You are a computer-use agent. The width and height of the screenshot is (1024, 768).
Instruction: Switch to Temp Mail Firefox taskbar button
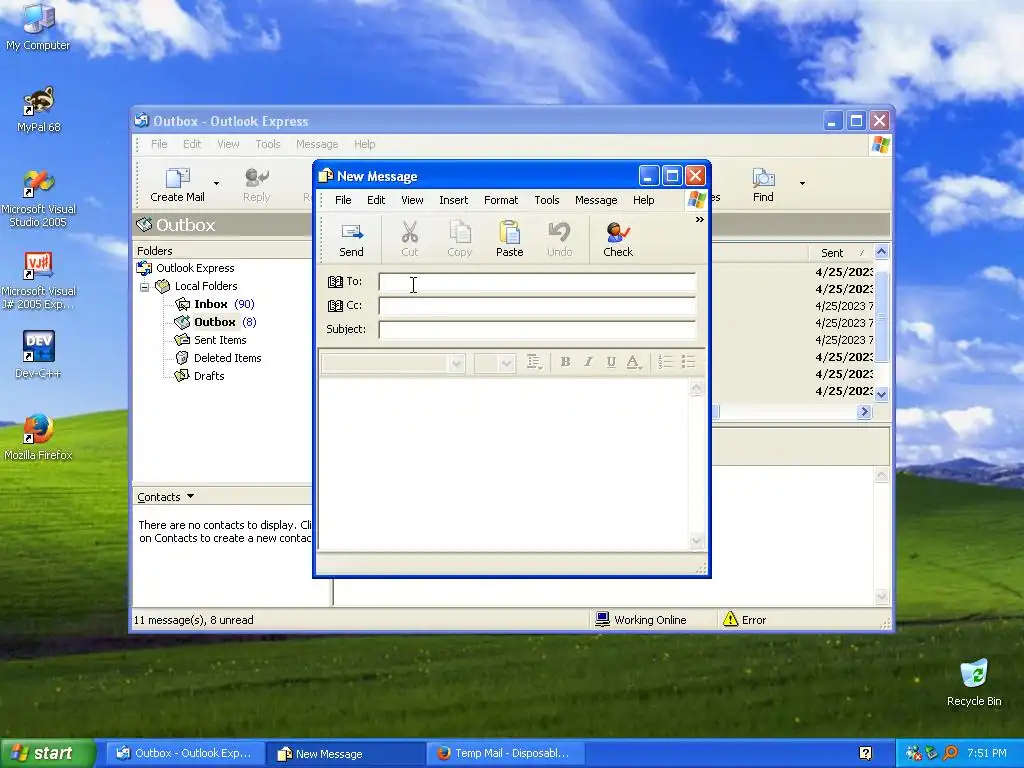pyautogui.click(x=505, y=754)
